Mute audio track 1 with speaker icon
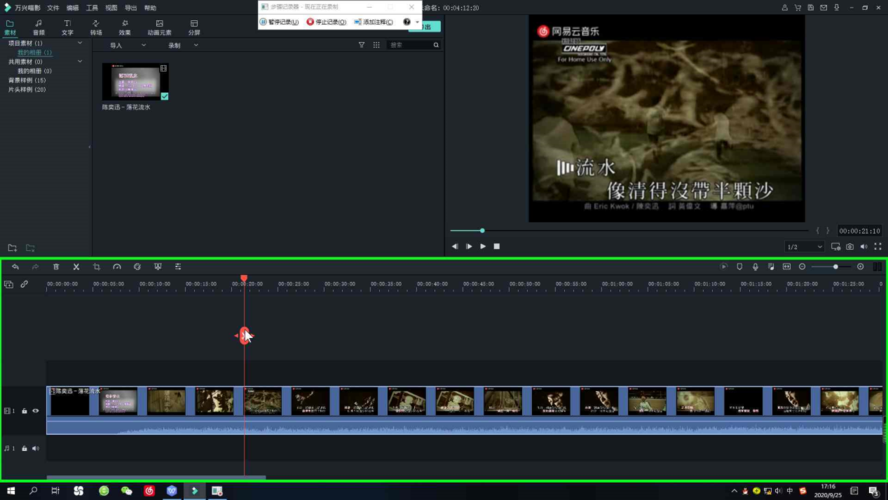The width and height of the screenshot is (888, 500). tap(36, 448)
